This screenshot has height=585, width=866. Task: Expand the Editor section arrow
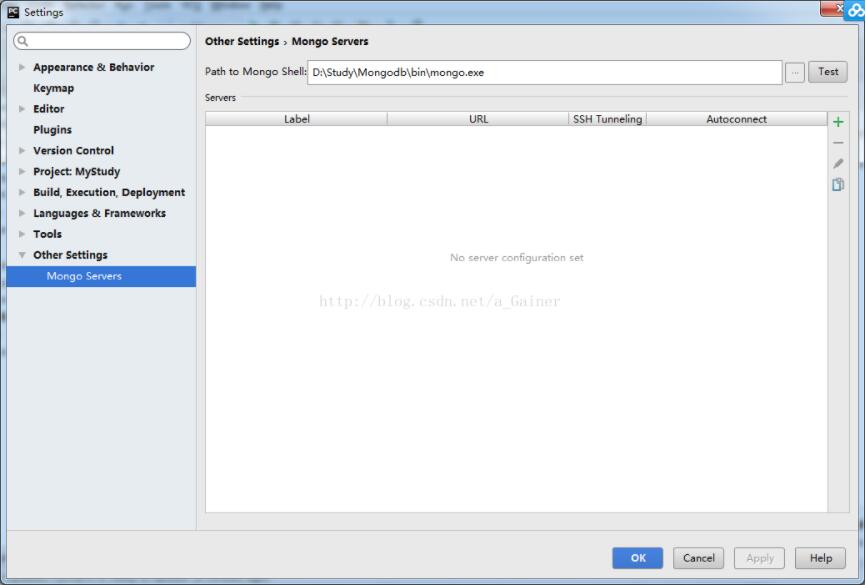22,109
